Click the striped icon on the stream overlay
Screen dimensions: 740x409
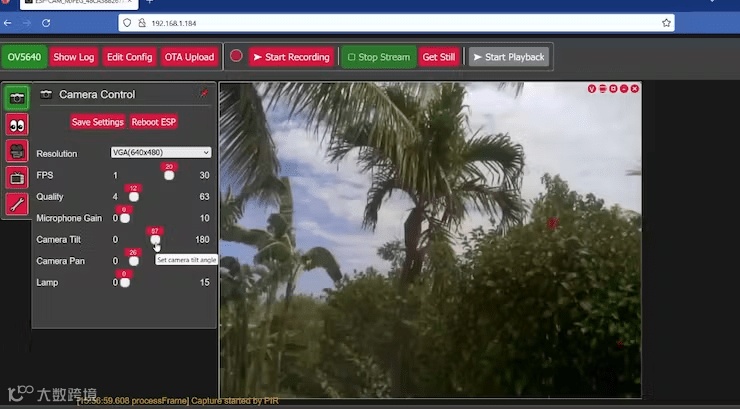603,89
